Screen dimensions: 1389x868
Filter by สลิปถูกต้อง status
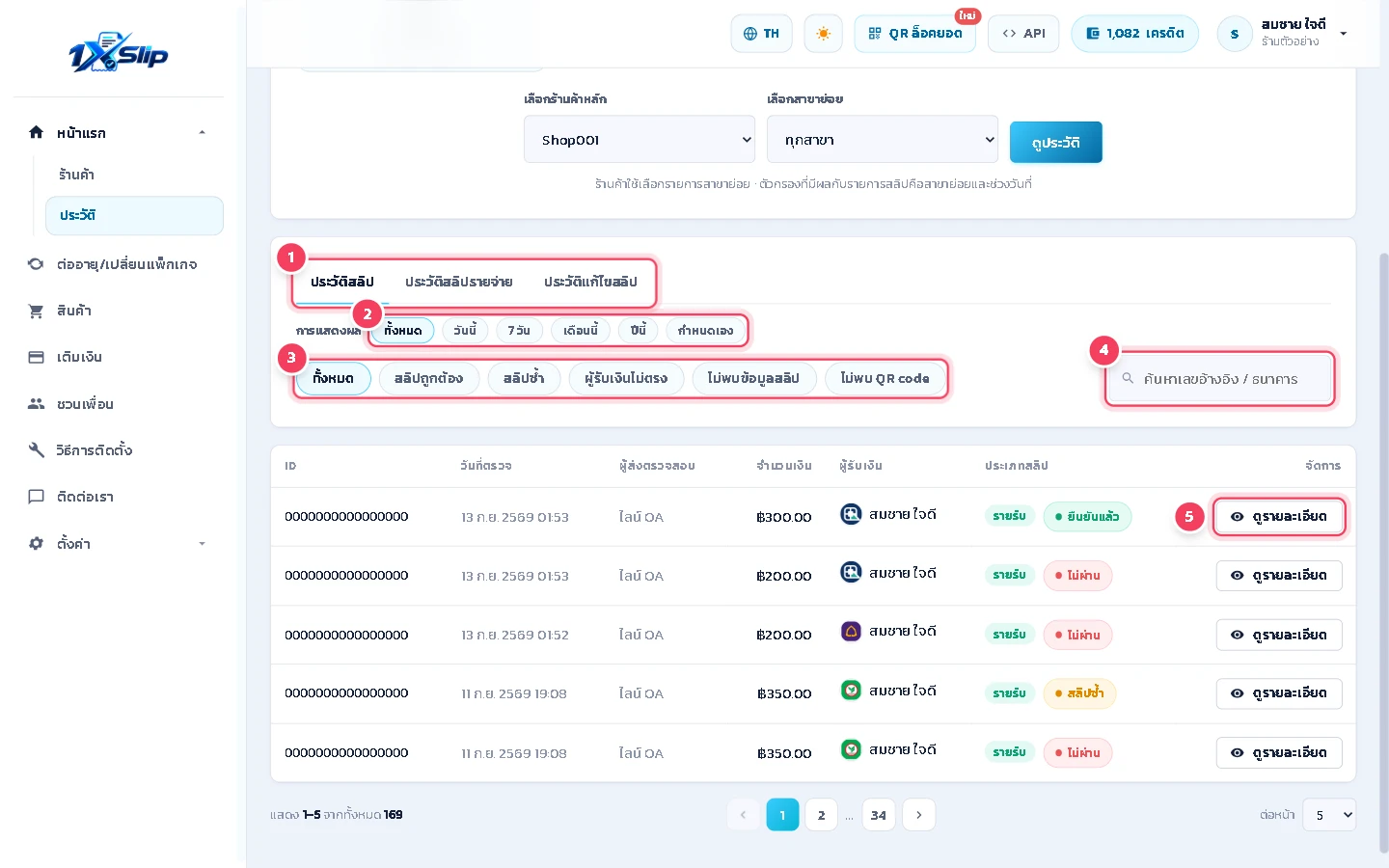(428, 378)
